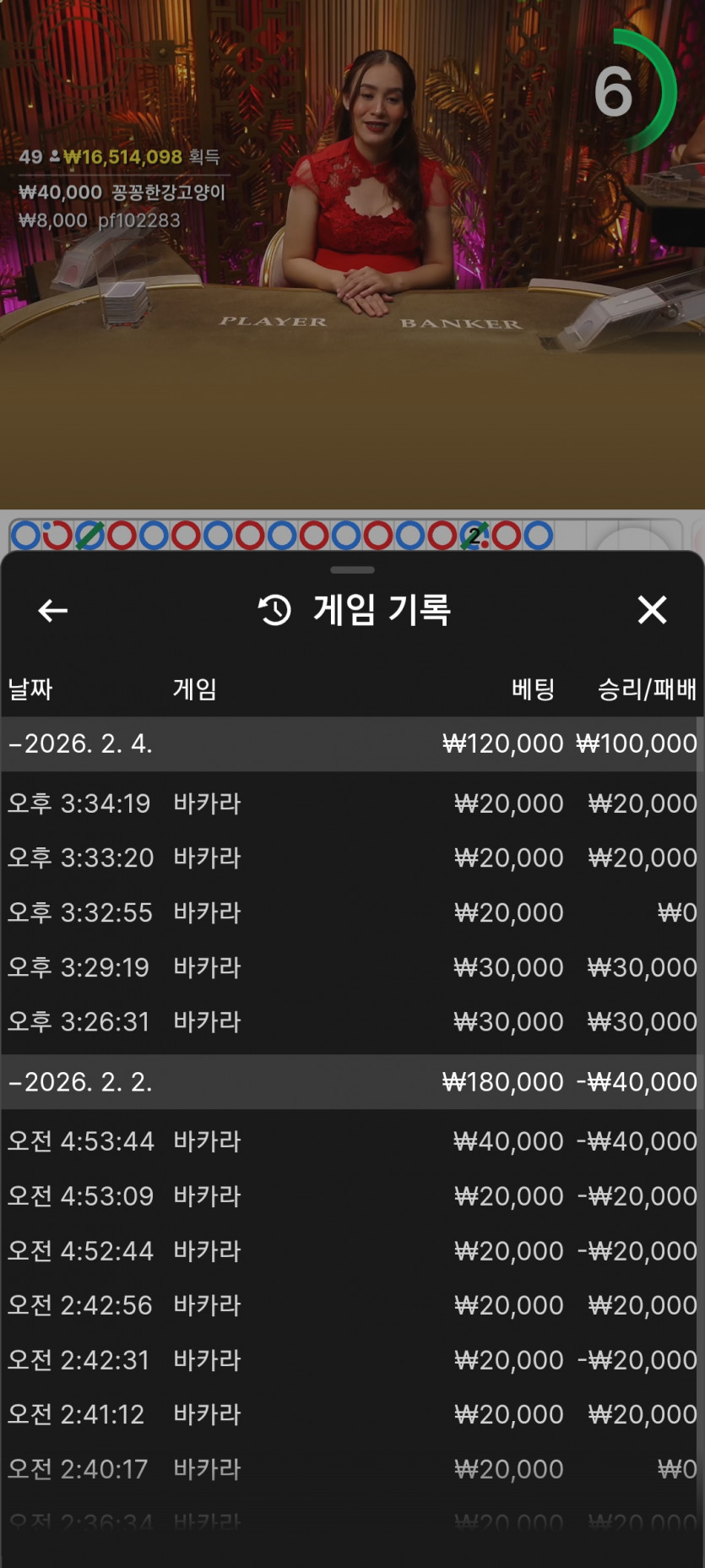The width and height of the screenshot is (705, 1568).
Task: Click the ₩120,000 total bet for 2026. 2. 4.
Action: pos(502,743)
